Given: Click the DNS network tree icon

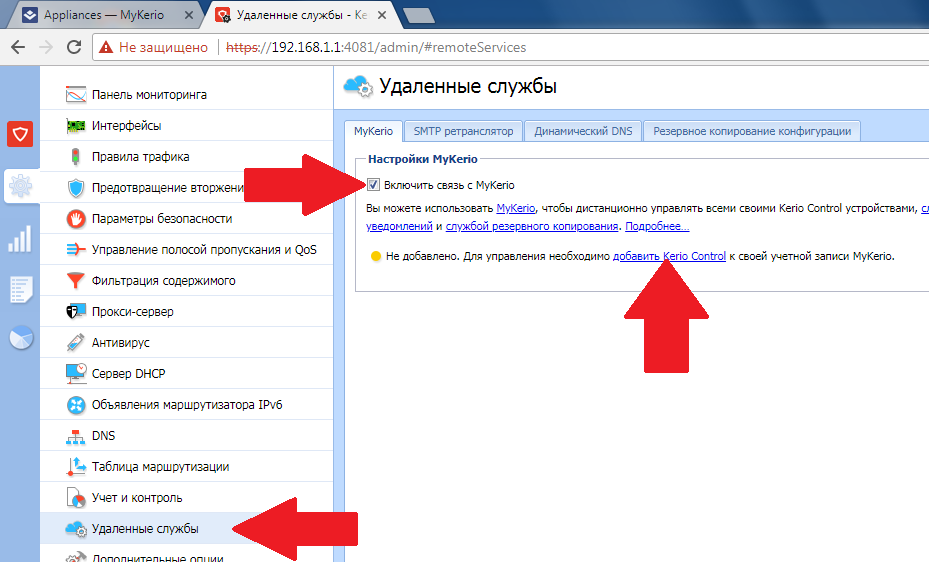Looking at the screenshot, I should (x=76, y=436).
